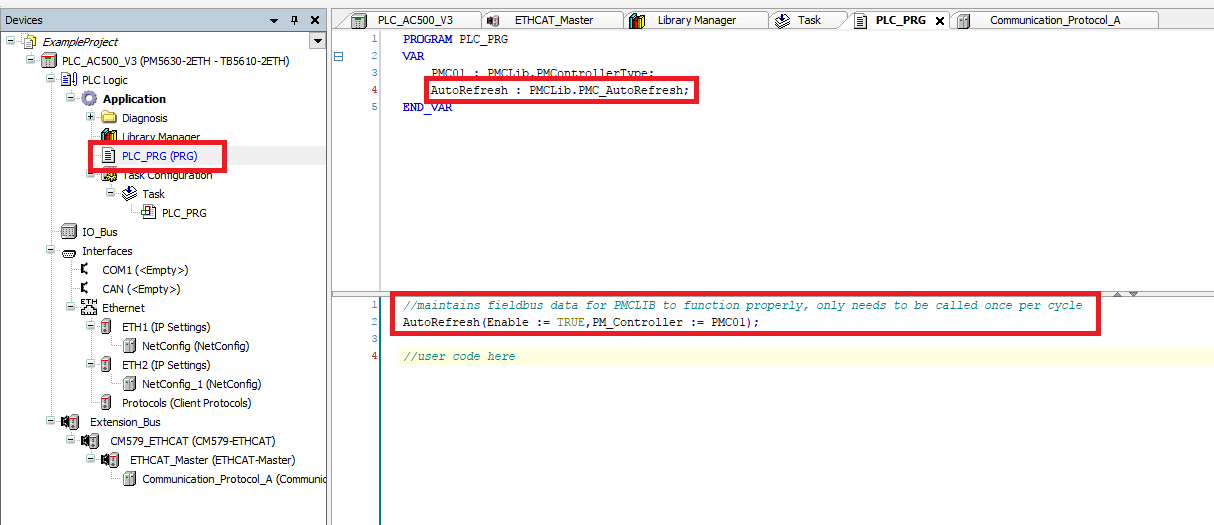1214x525 pixels.
Task: Click the PLC Logic icon in tree
Action: [x=69, y=80]
